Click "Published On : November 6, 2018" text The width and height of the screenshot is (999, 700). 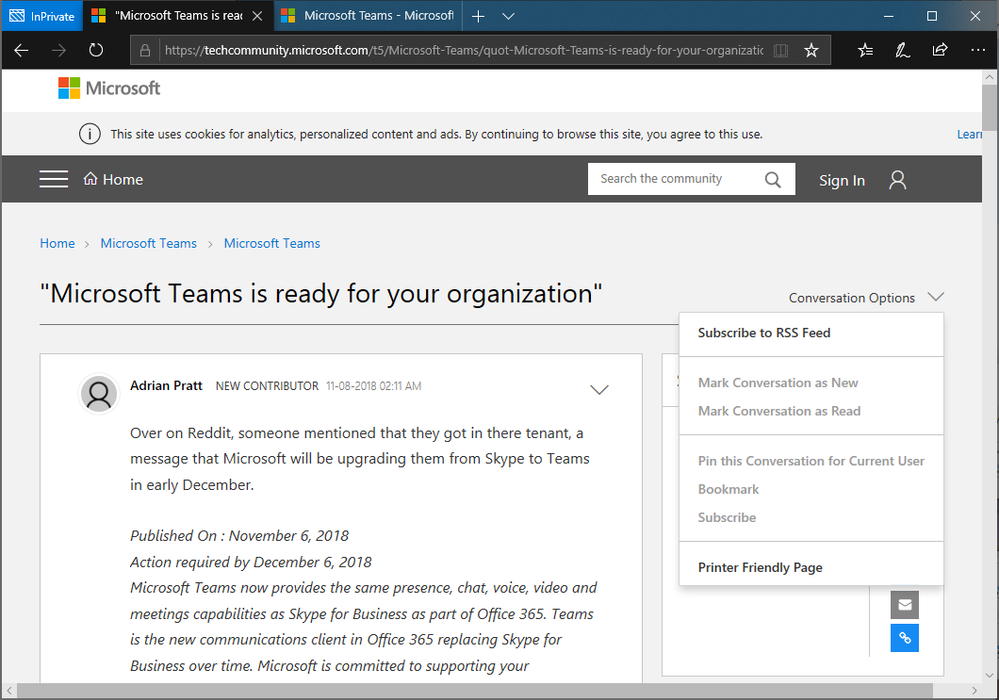tap(240, 536)
